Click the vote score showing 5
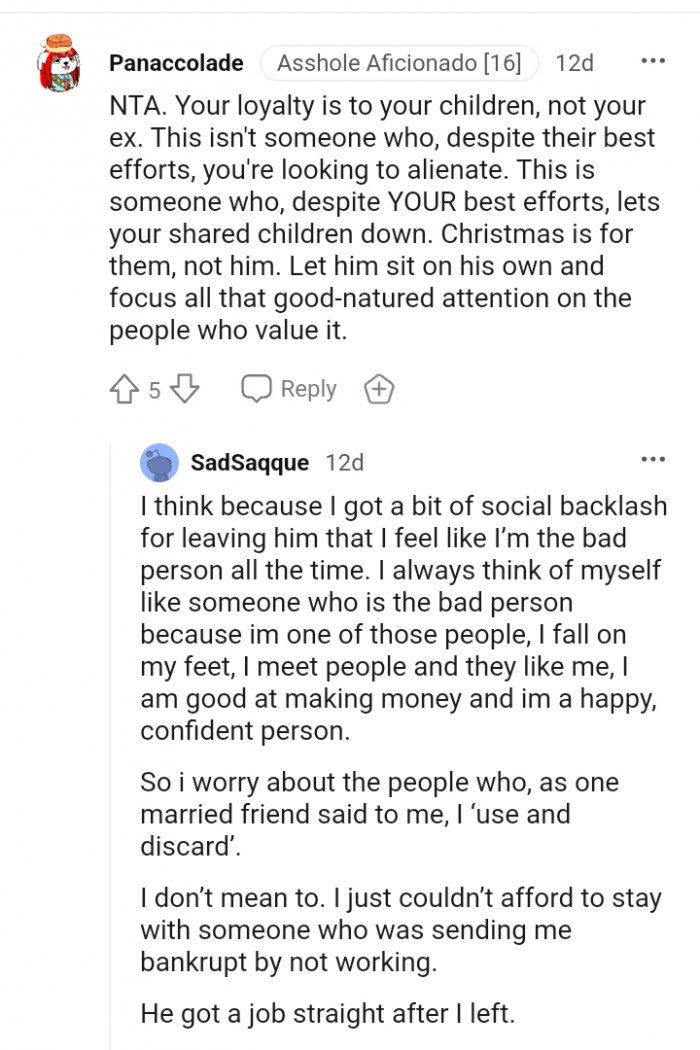 point(155,390)
